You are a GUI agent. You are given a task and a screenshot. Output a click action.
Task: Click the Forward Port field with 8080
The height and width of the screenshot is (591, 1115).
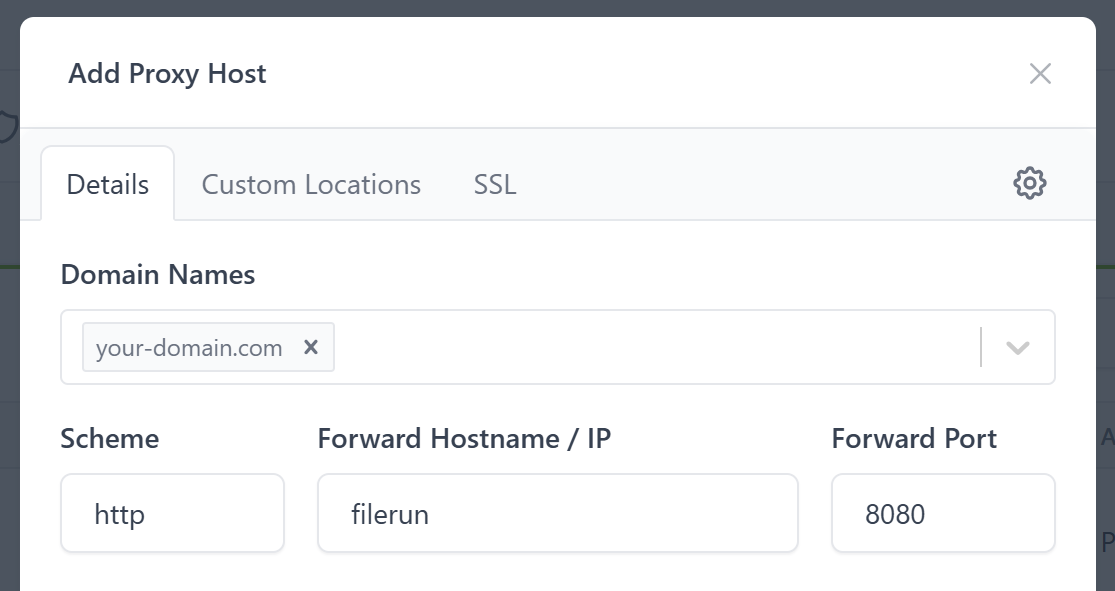tap(942, 514)
